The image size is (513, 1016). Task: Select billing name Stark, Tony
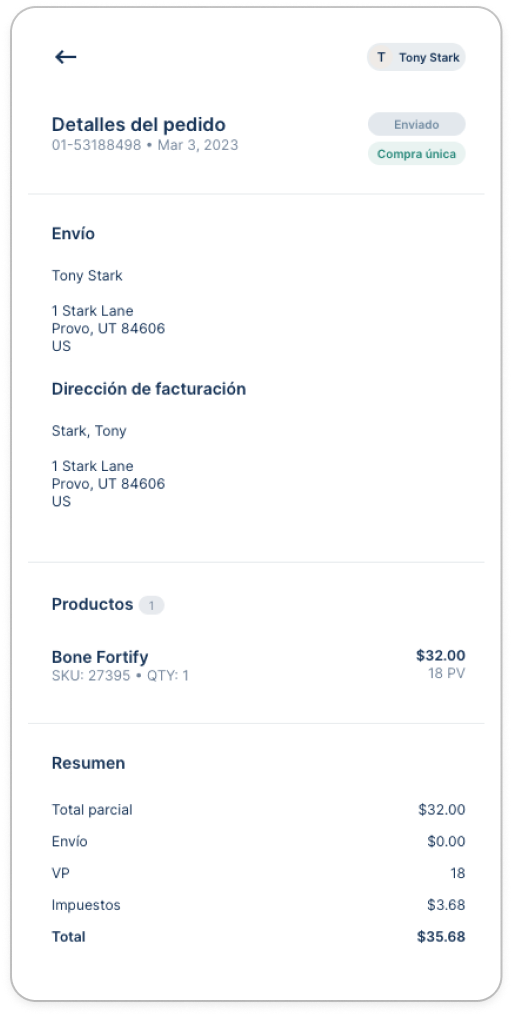[x=89, y=431]
